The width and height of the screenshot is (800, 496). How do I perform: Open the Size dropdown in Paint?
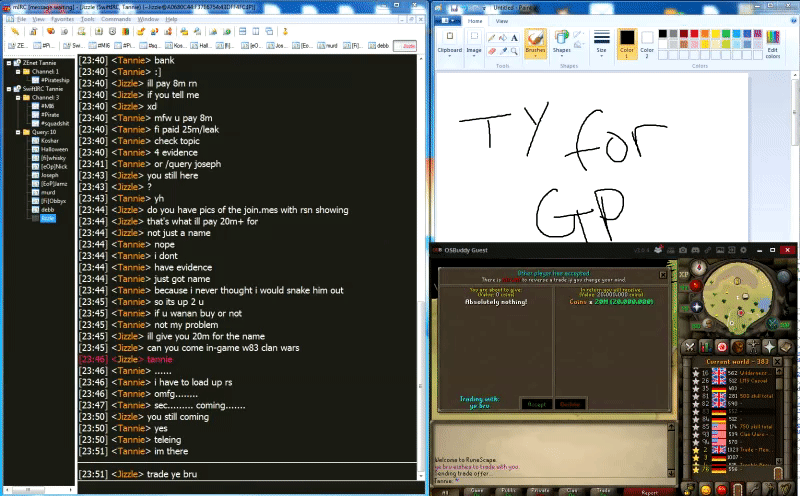point(602,44)
